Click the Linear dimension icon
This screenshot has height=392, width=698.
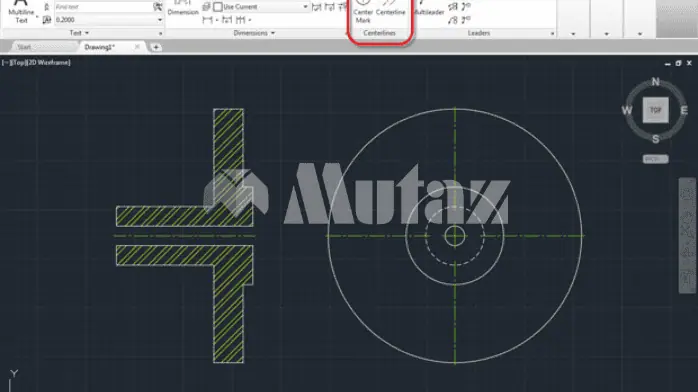coord(207,20)
